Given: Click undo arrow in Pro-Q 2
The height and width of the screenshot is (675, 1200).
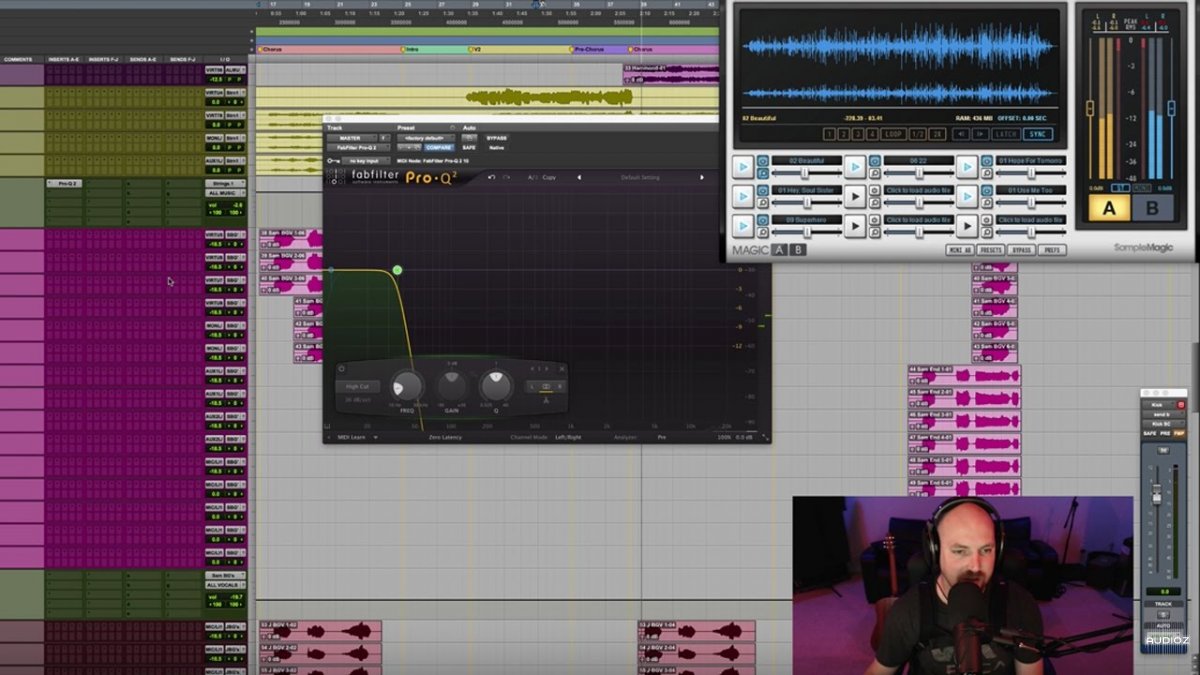Looking at the screenshot, I should 491,177.
